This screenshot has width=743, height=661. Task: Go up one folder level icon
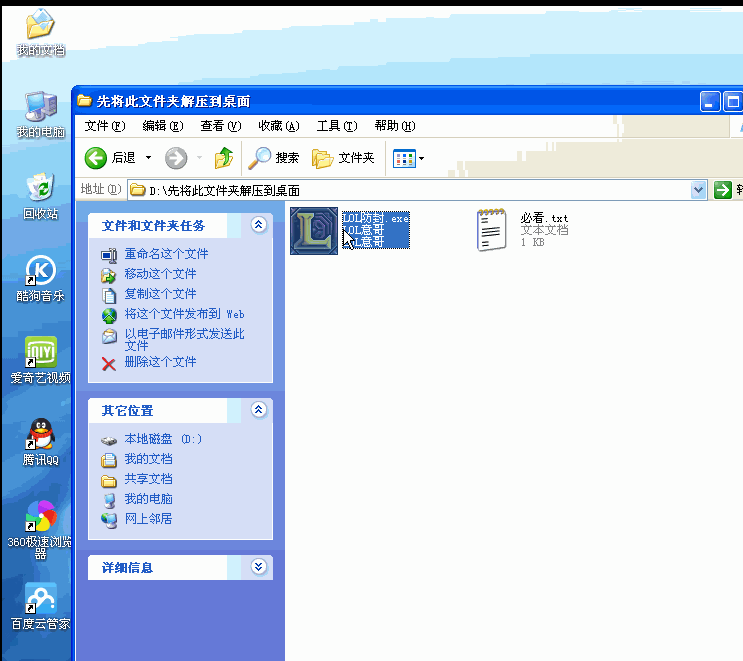point(224,158)
